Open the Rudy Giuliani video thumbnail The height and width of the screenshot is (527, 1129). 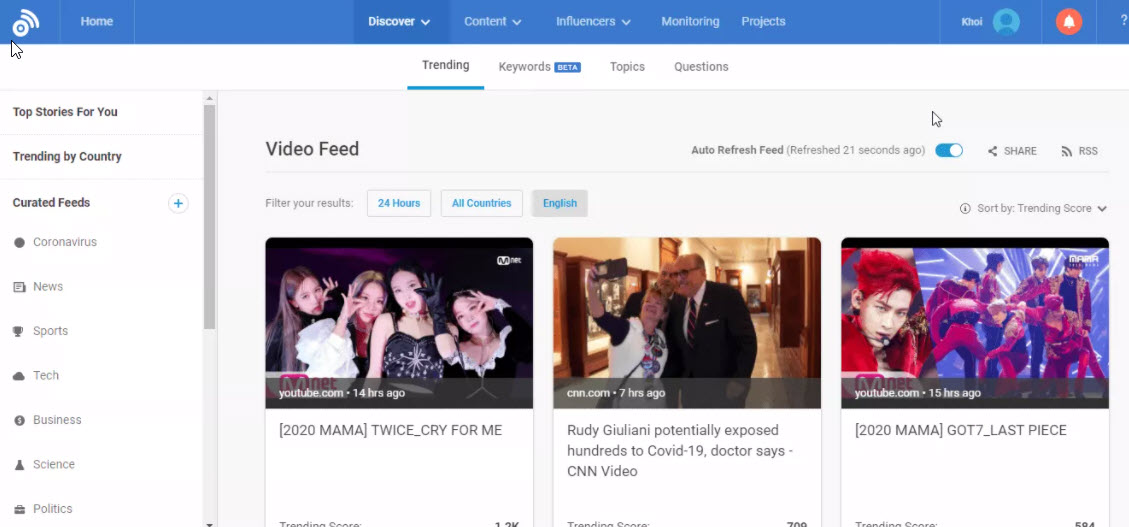[x=687, y=323]
